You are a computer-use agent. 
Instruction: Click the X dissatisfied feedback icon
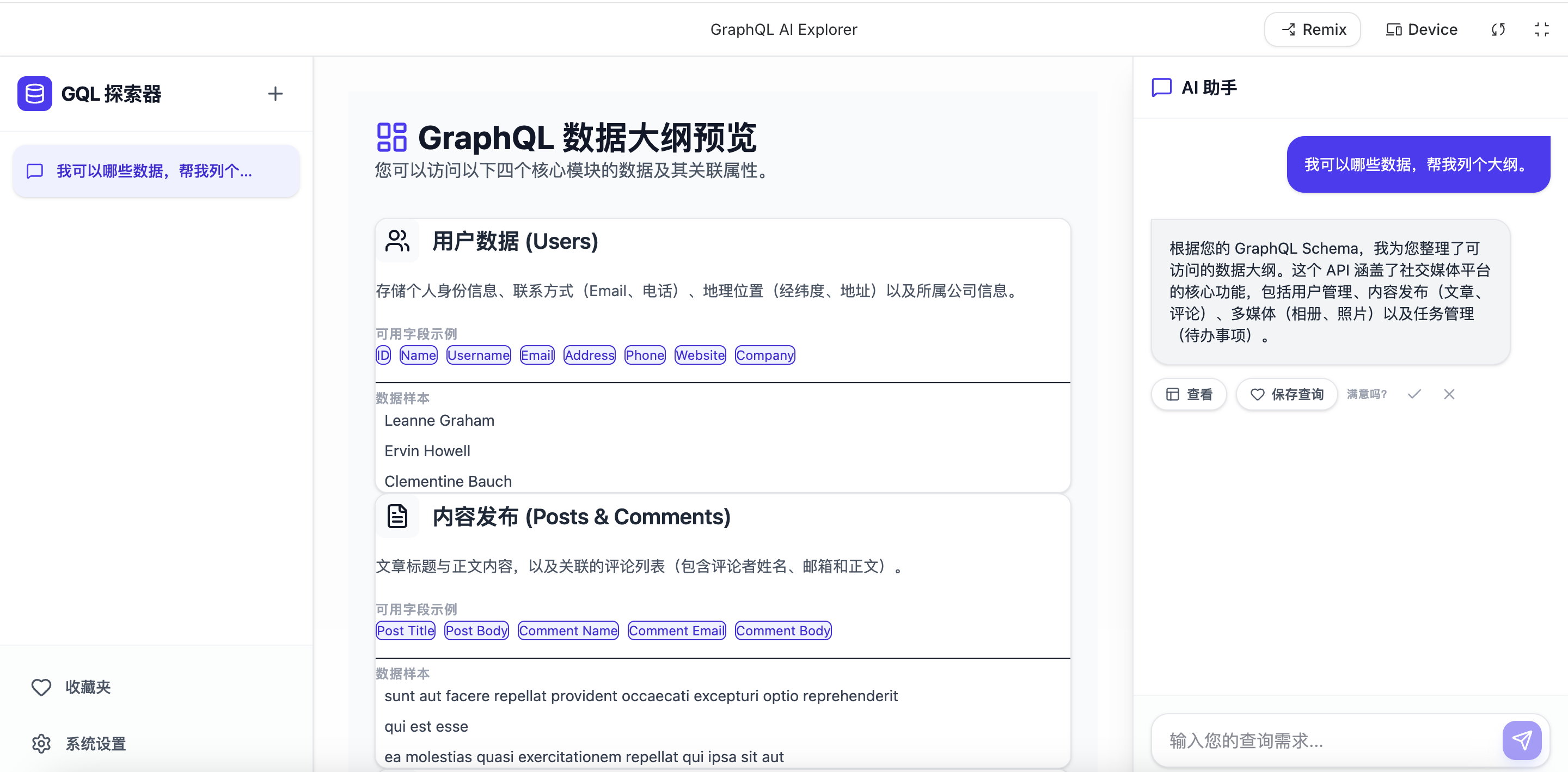(x=1449, y=394)
